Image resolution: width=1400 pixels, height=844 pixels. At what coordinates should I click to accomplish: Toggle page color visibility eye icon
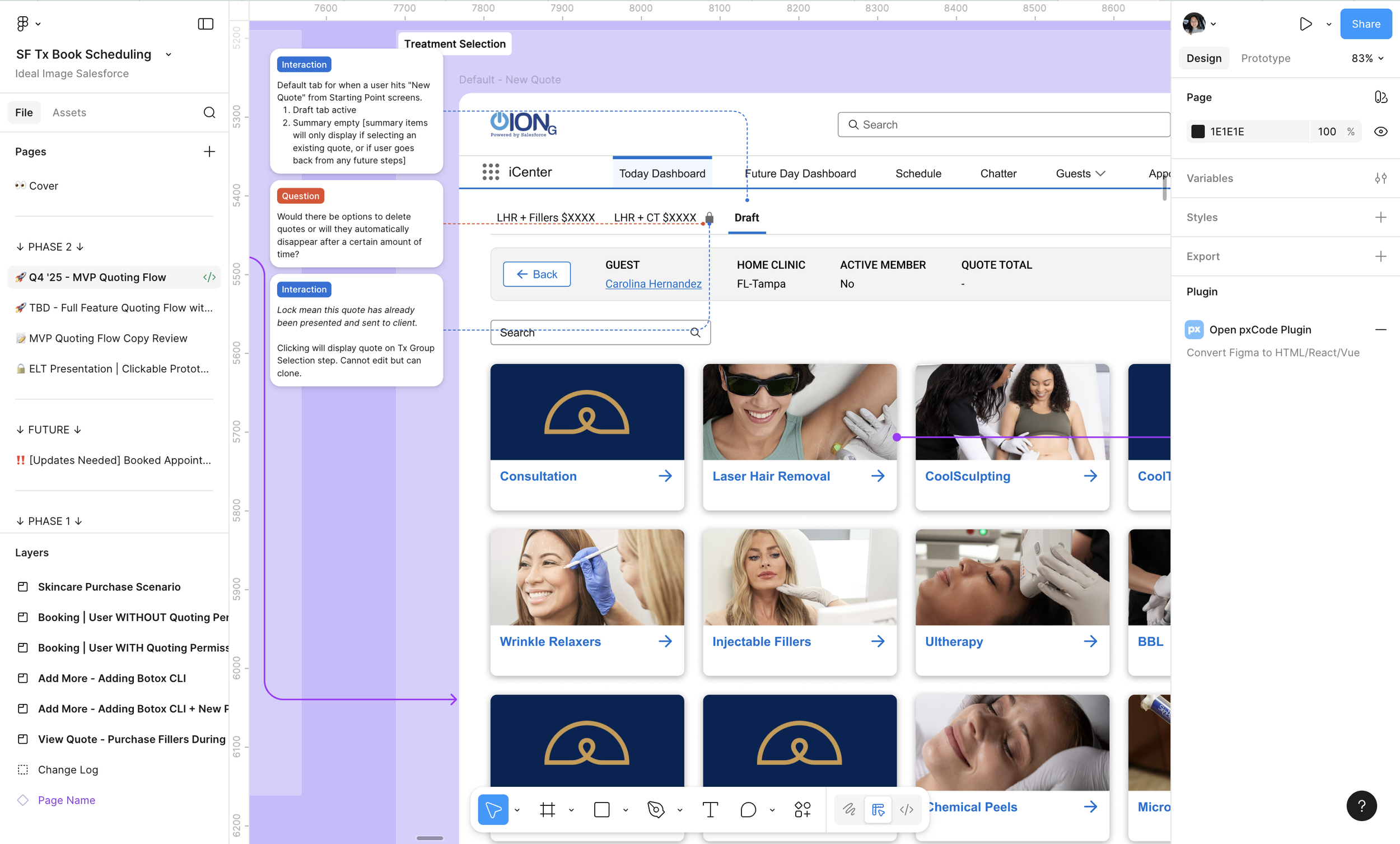pyautogui.click(x=1380, y=132)
